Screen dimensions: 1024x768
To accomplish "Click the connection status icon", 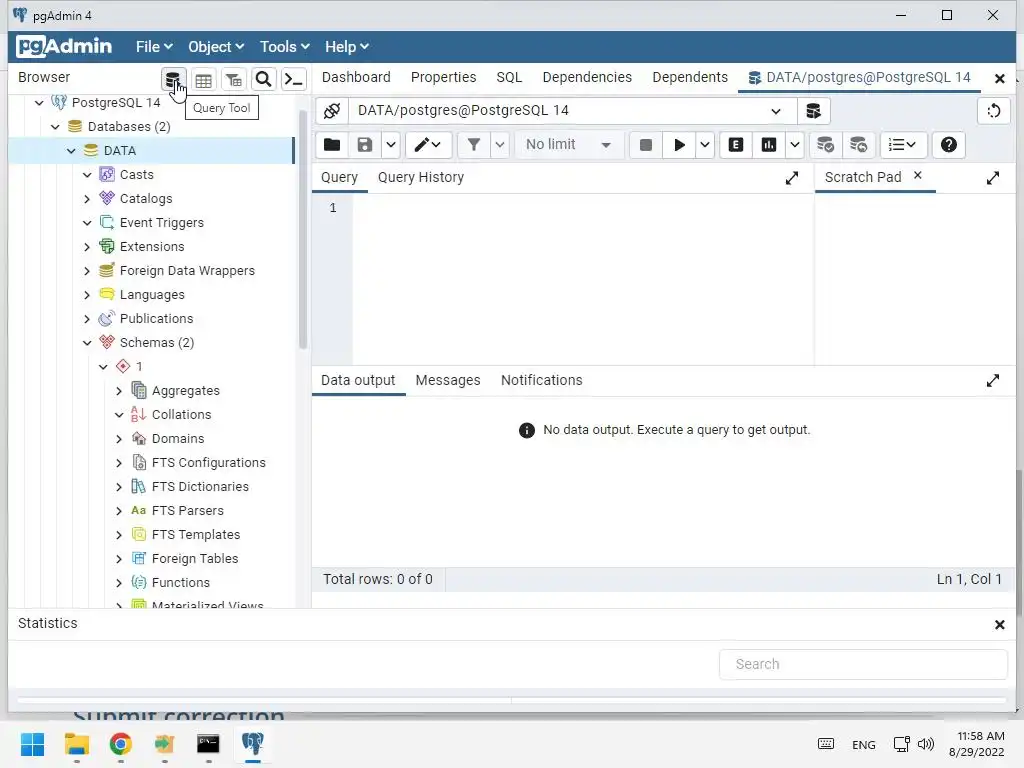I will [x=332, y=111].
